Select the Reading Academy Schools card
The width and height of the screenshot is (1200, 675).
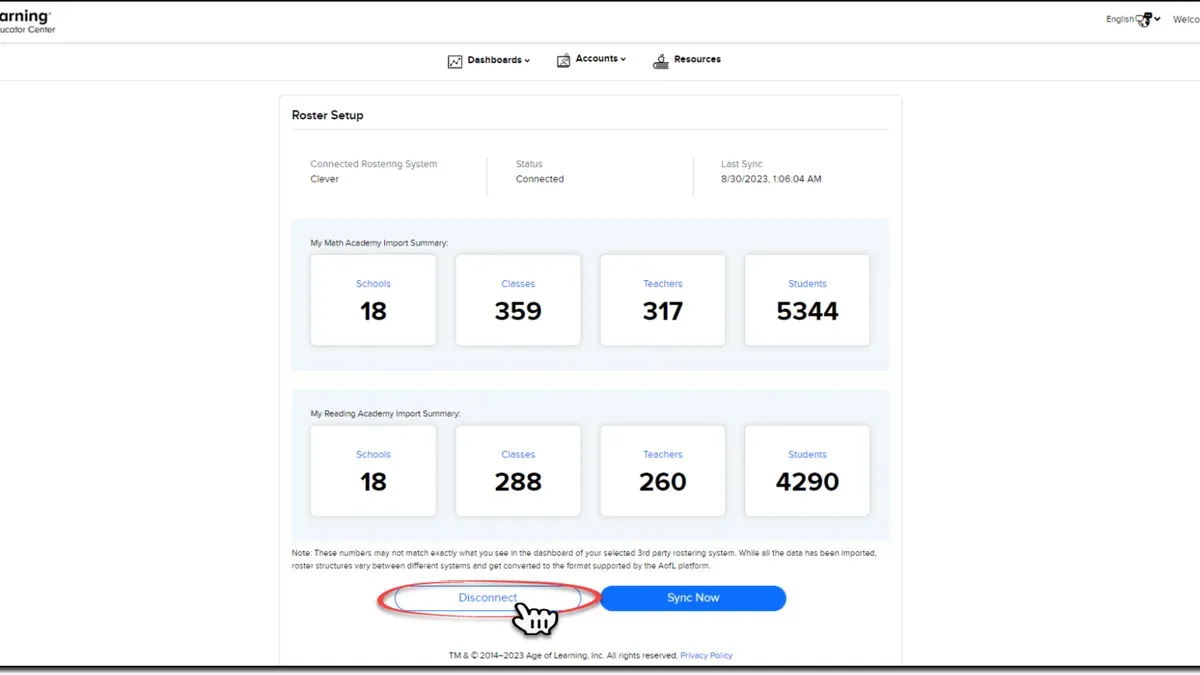pyautogui.click(x=373, y=471)
